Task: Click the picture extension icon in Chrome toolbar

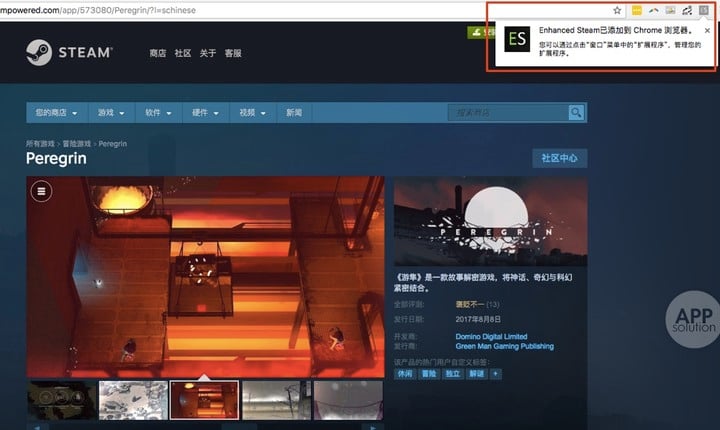Action: click(x=670, y=10)
